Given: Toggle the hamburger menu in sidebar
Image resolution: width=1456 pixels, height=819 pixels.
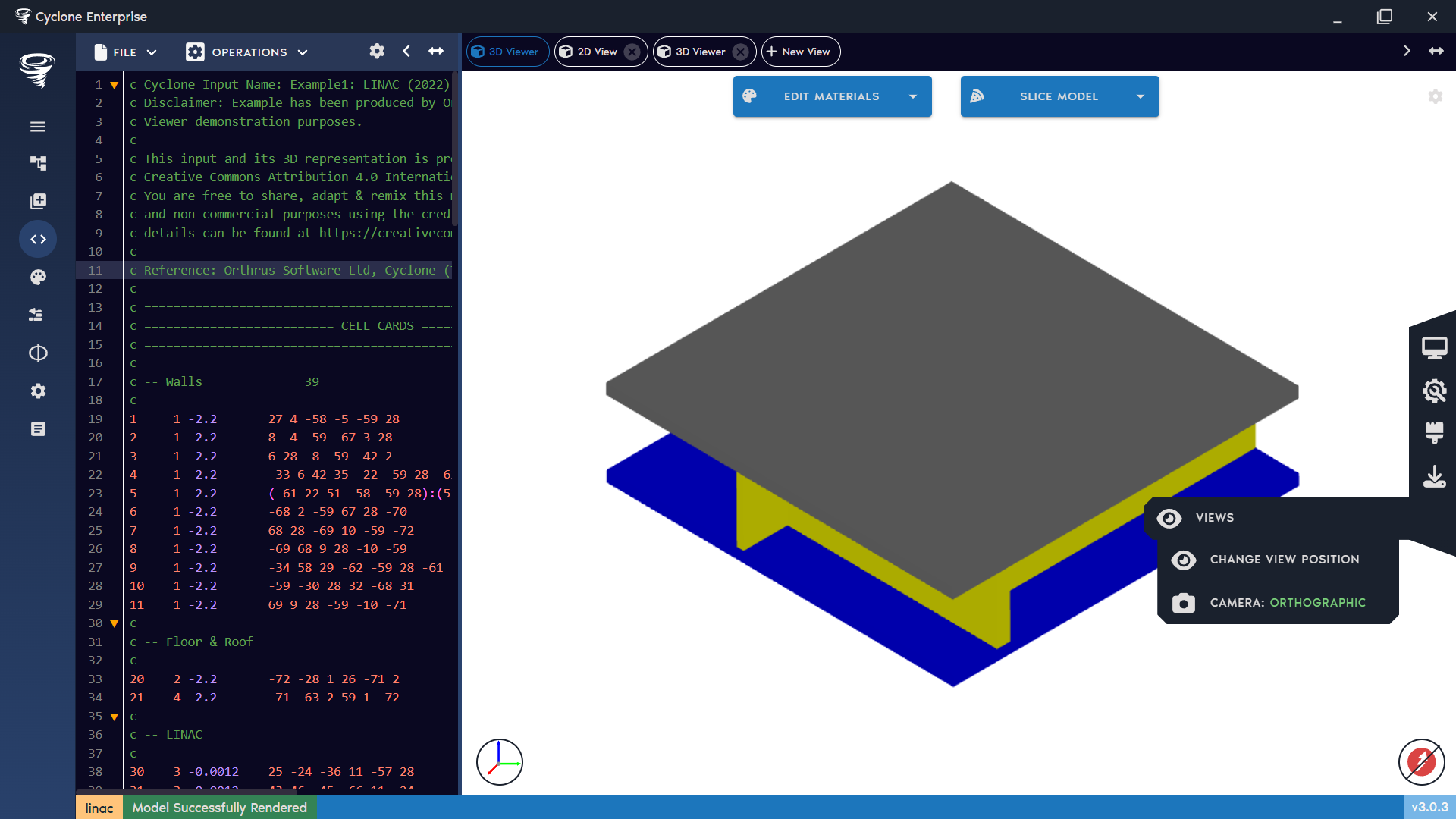Looking at the screenshot, I should point(38,127).
